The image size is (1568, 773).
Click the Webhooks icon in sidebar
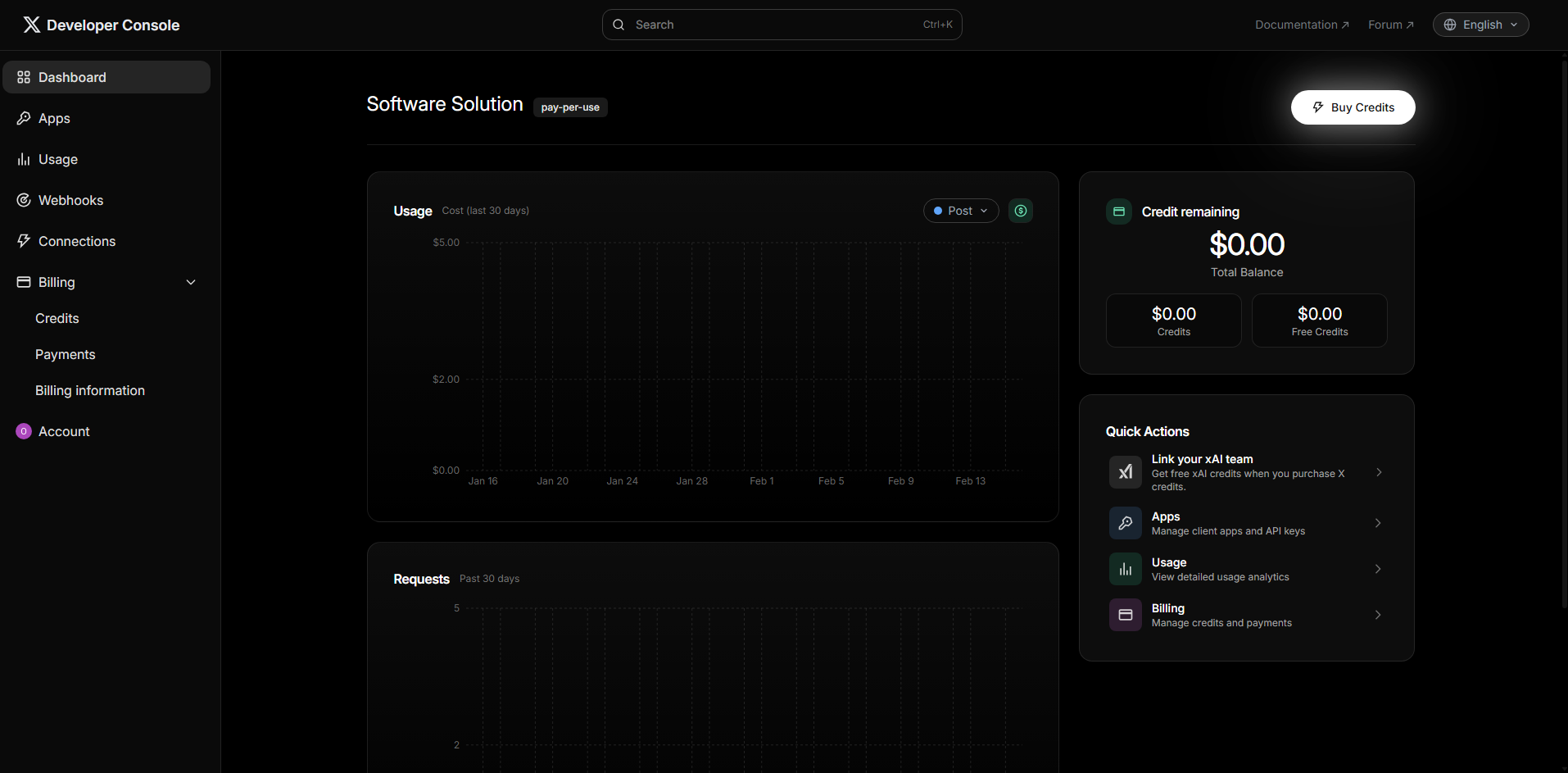[x=24, y=200]
